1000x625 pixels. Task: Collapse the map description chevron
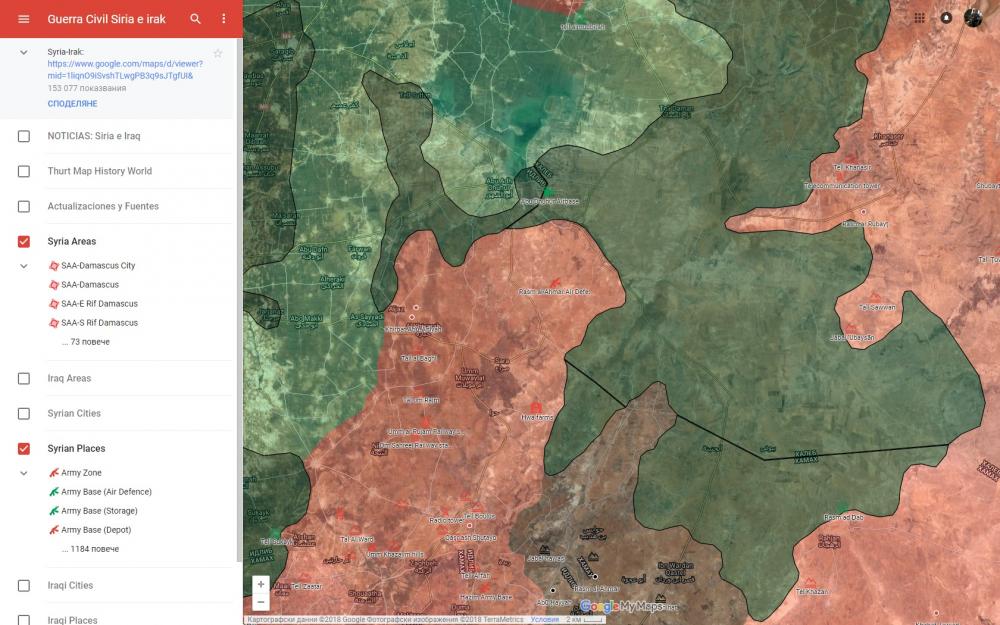point(24,52)
